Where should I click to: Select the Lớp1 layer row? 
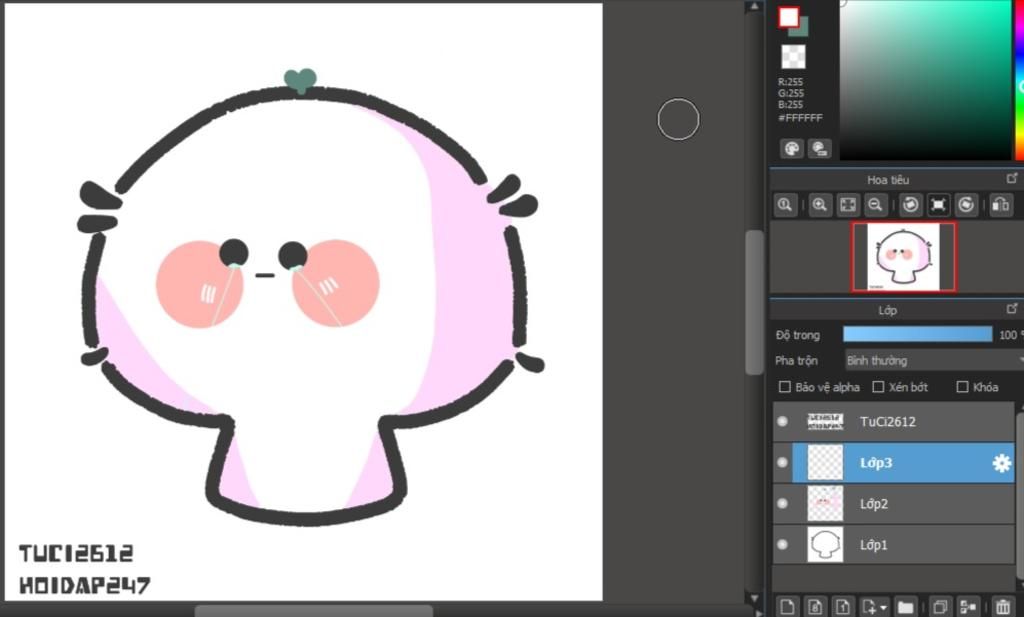[893, 545]
